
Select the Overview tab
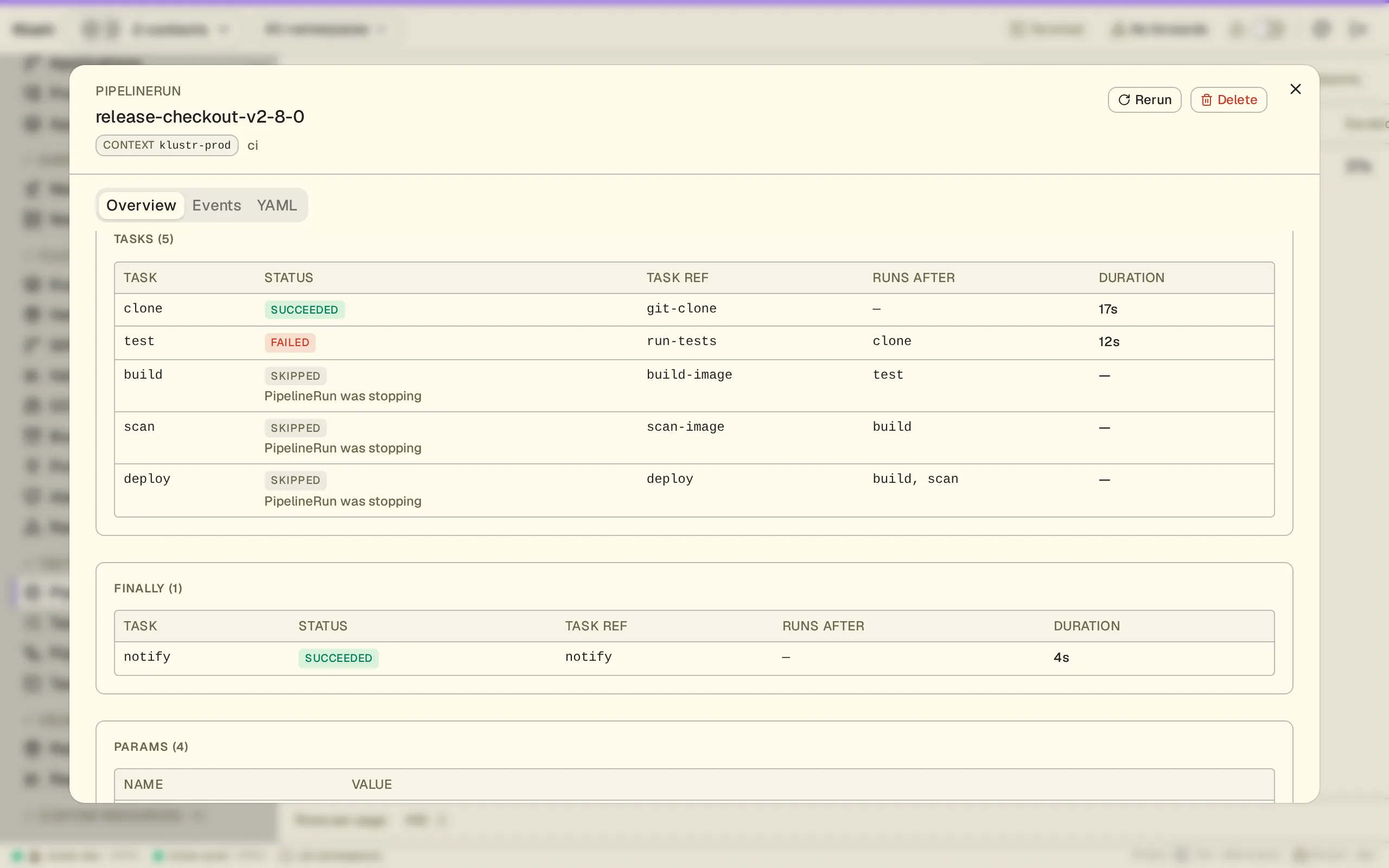(x=141, y=206)
